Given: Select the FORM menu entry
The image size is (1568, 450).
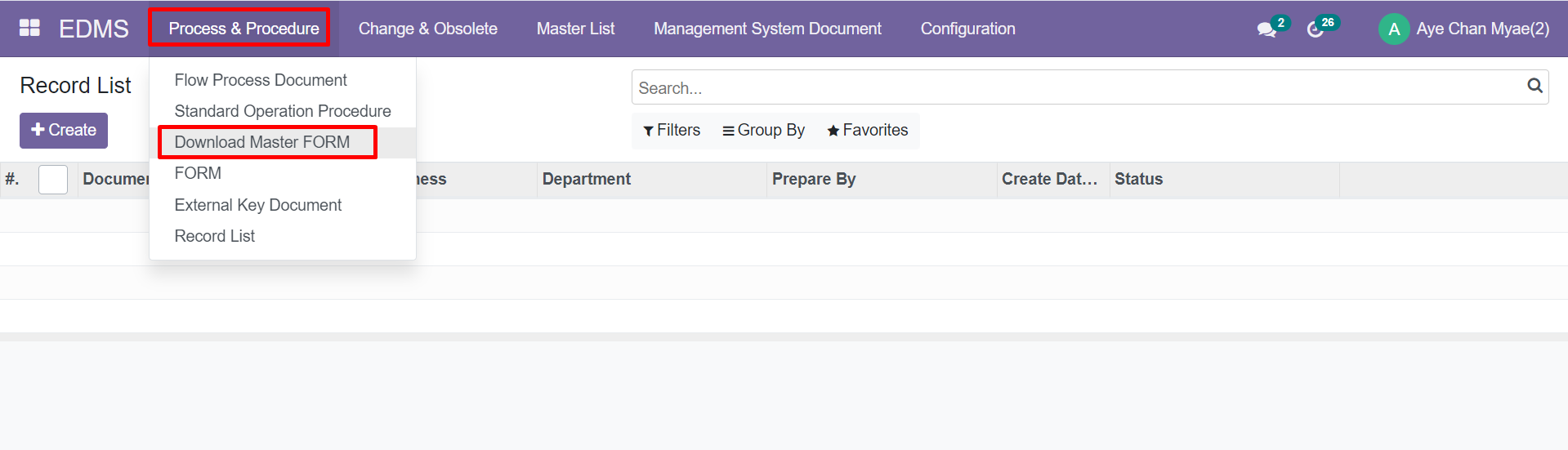Looking at the screenshot, I should tap(283, 173).
